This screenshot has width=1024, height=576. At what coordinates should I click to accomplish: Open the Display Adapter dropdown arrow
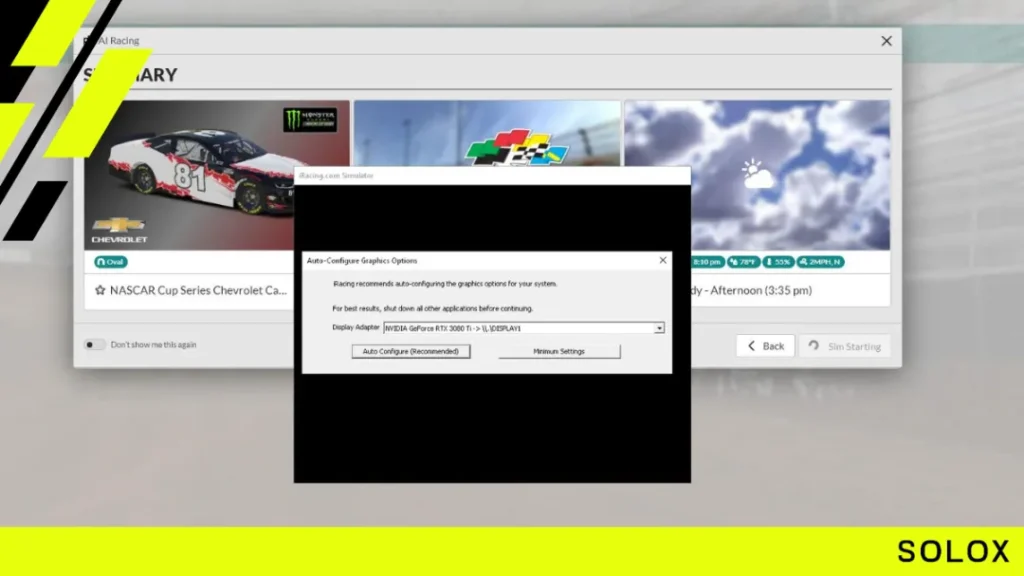click(x=659, y=328)
